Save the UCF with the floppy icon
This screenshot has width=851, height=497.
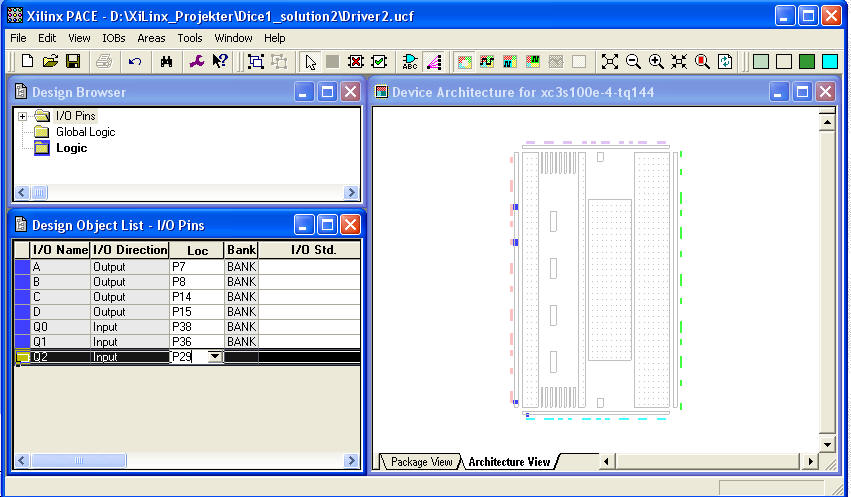[73, 61]
